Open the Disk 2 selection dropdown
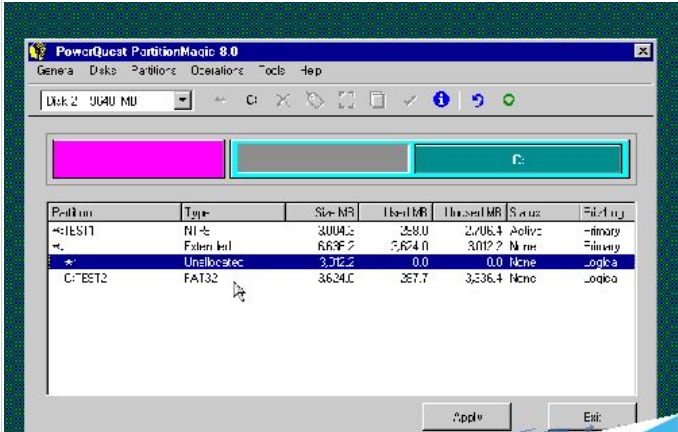 pyautogui.click(x=182, y=102)
